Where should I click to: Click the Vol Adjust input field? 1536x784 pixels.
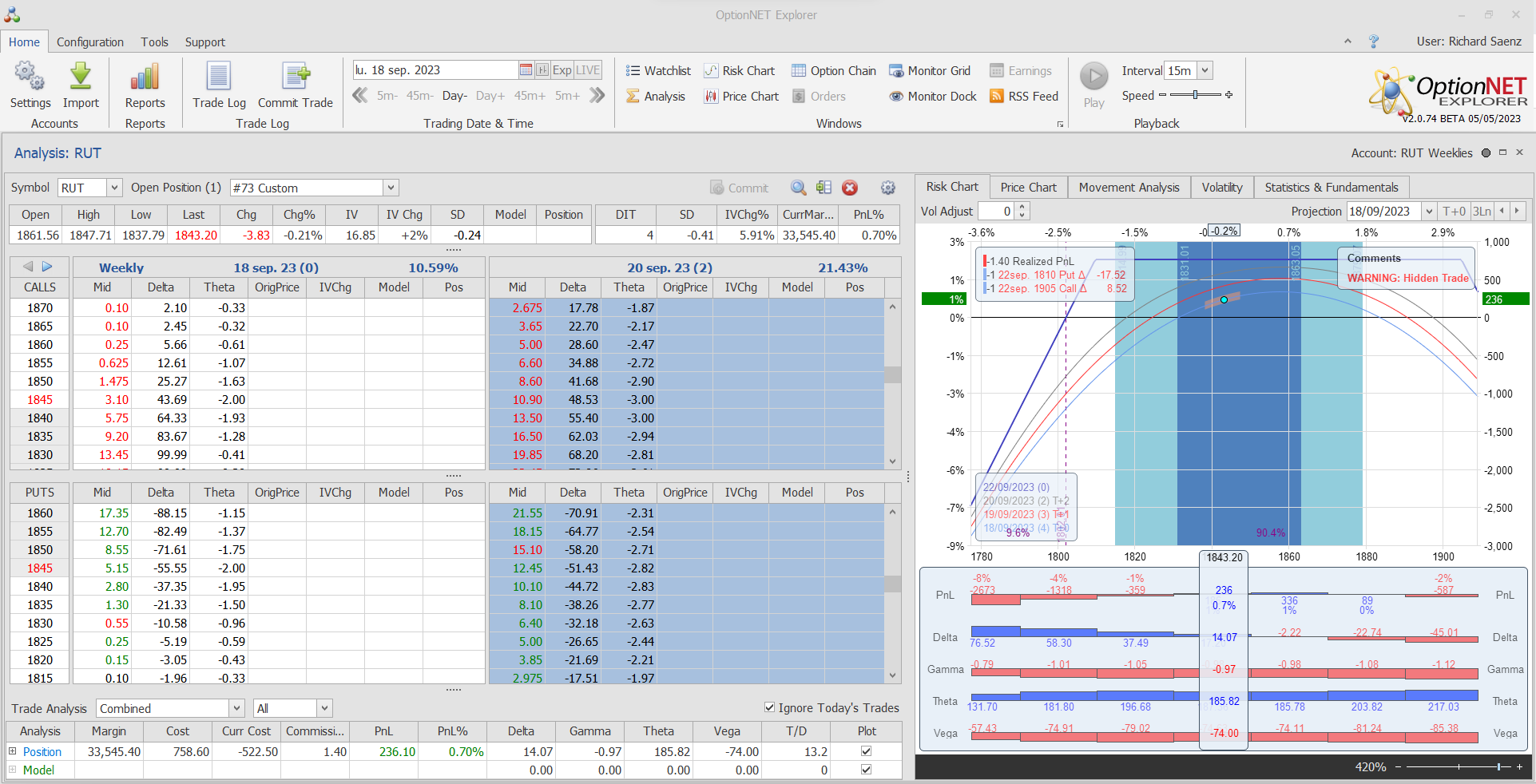tap(997, 211)
